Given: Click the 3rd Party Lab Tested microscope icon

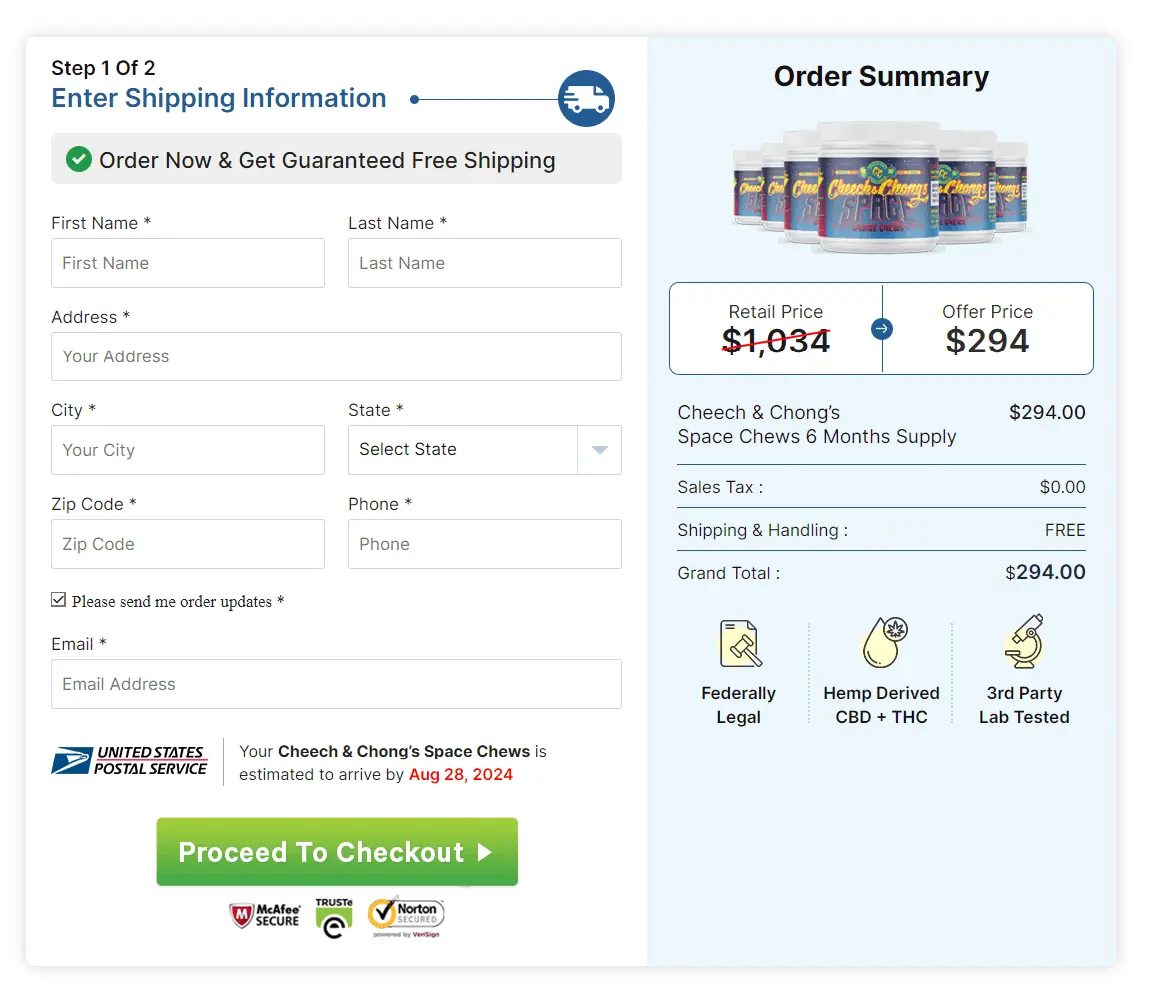Looking at the screenshot, I should coord(1024,644).
